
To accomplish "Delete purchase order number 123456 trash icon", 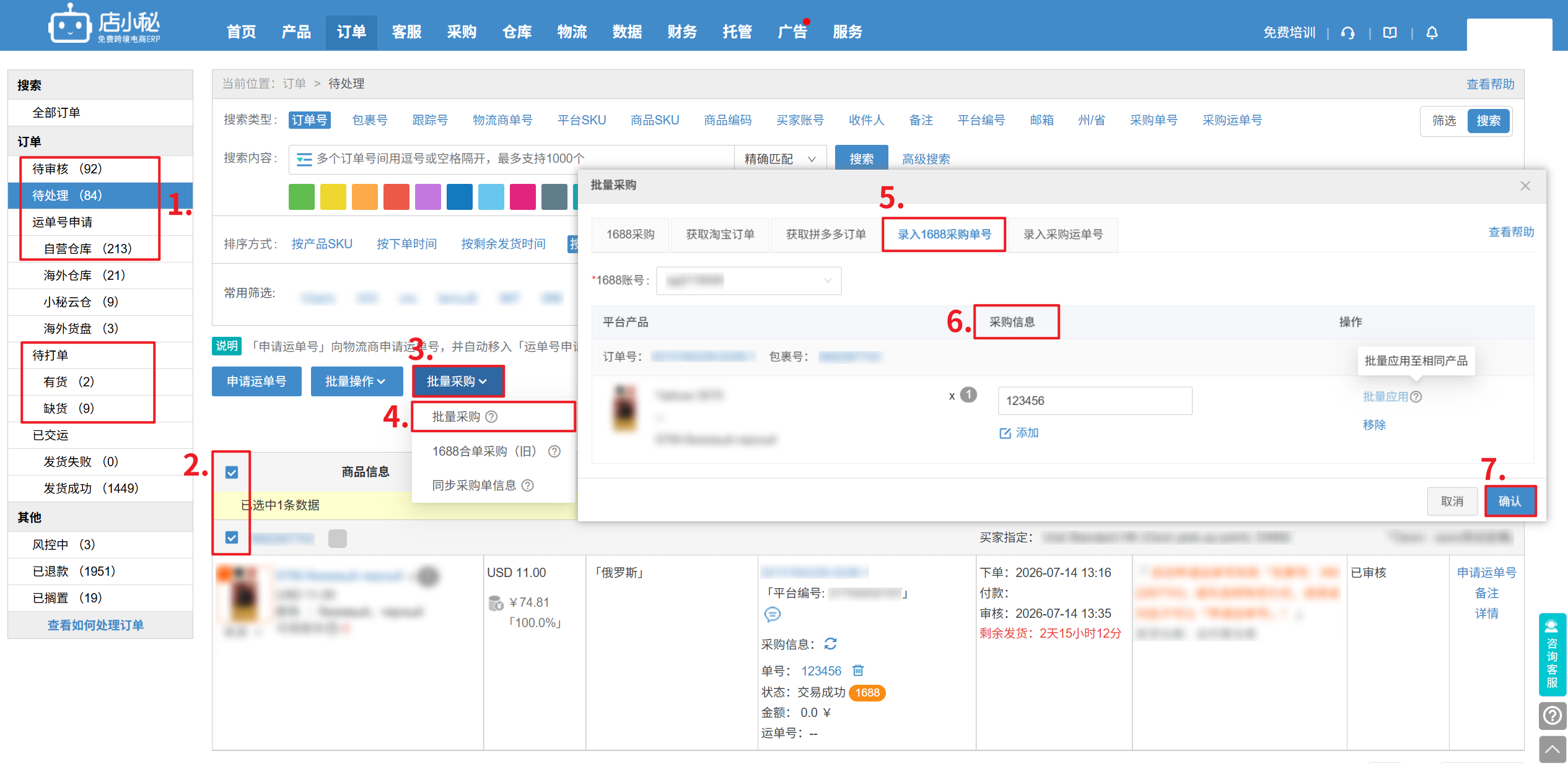I will click(858, 671).
